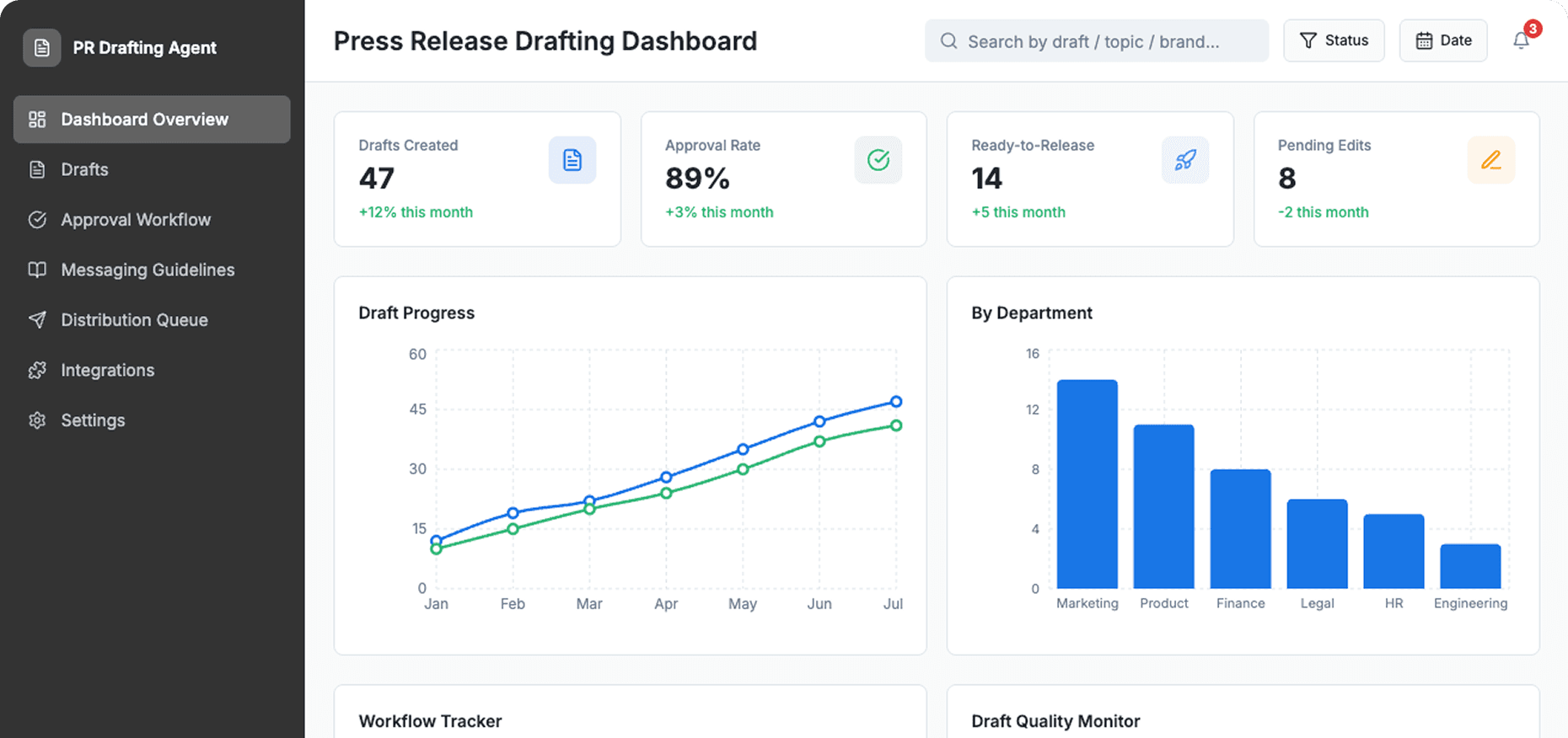Click the Marketing bar in By Department

coord(1087,484)
